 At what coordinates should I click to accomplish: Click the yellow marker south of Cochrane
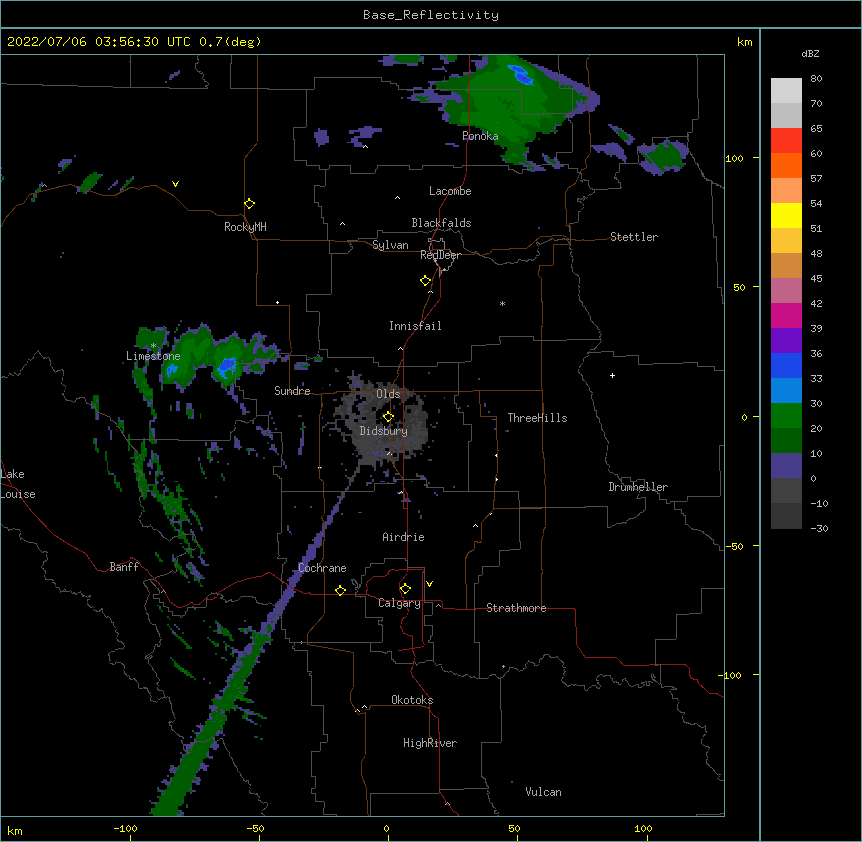340,590
